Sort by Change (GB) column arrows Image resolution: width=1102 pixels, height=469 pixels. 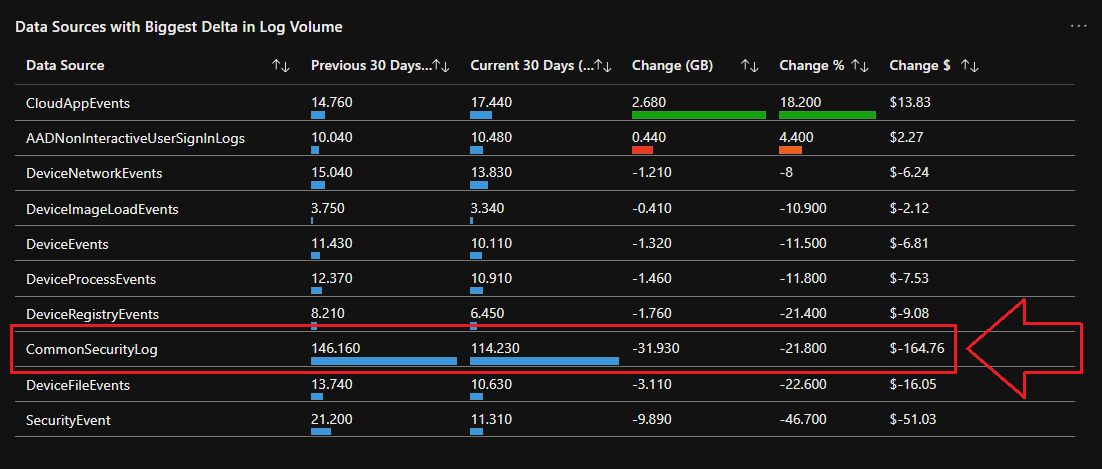point(750,66)
